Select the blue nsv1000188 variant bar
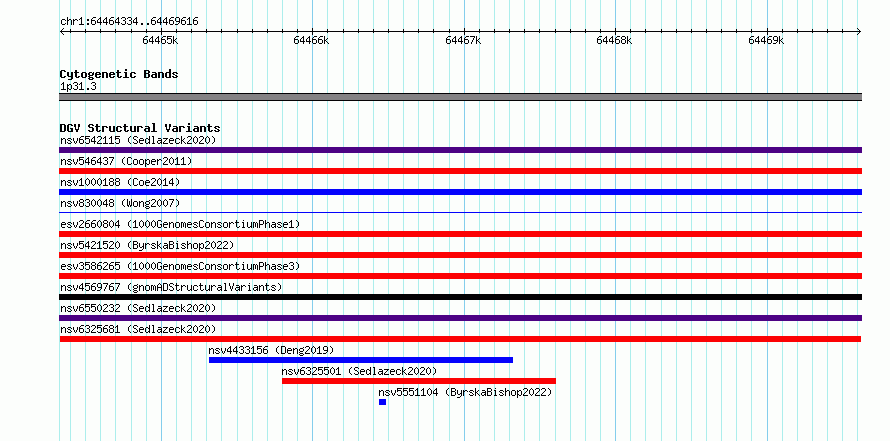 (460, 192)
